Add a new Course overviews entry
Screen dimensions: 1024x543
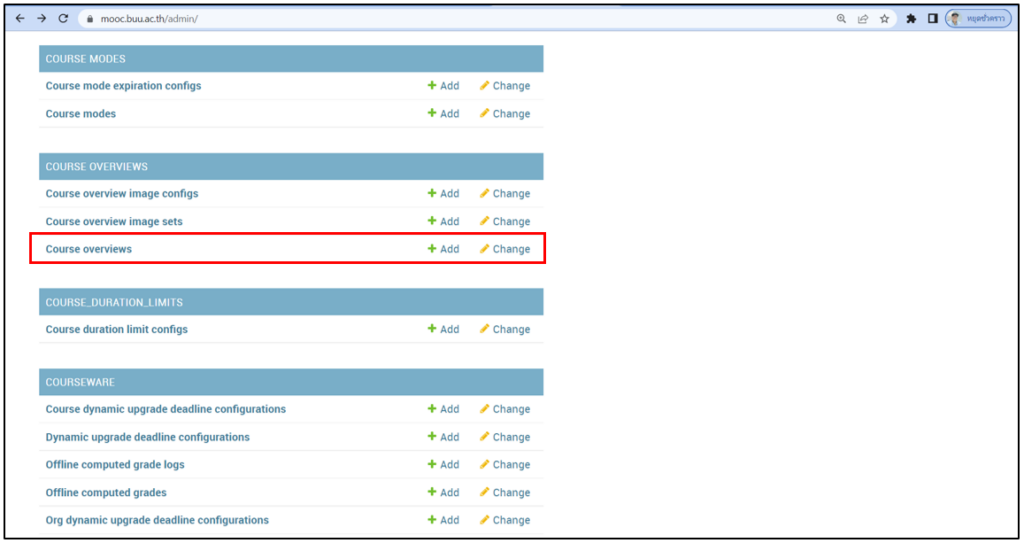443,249
